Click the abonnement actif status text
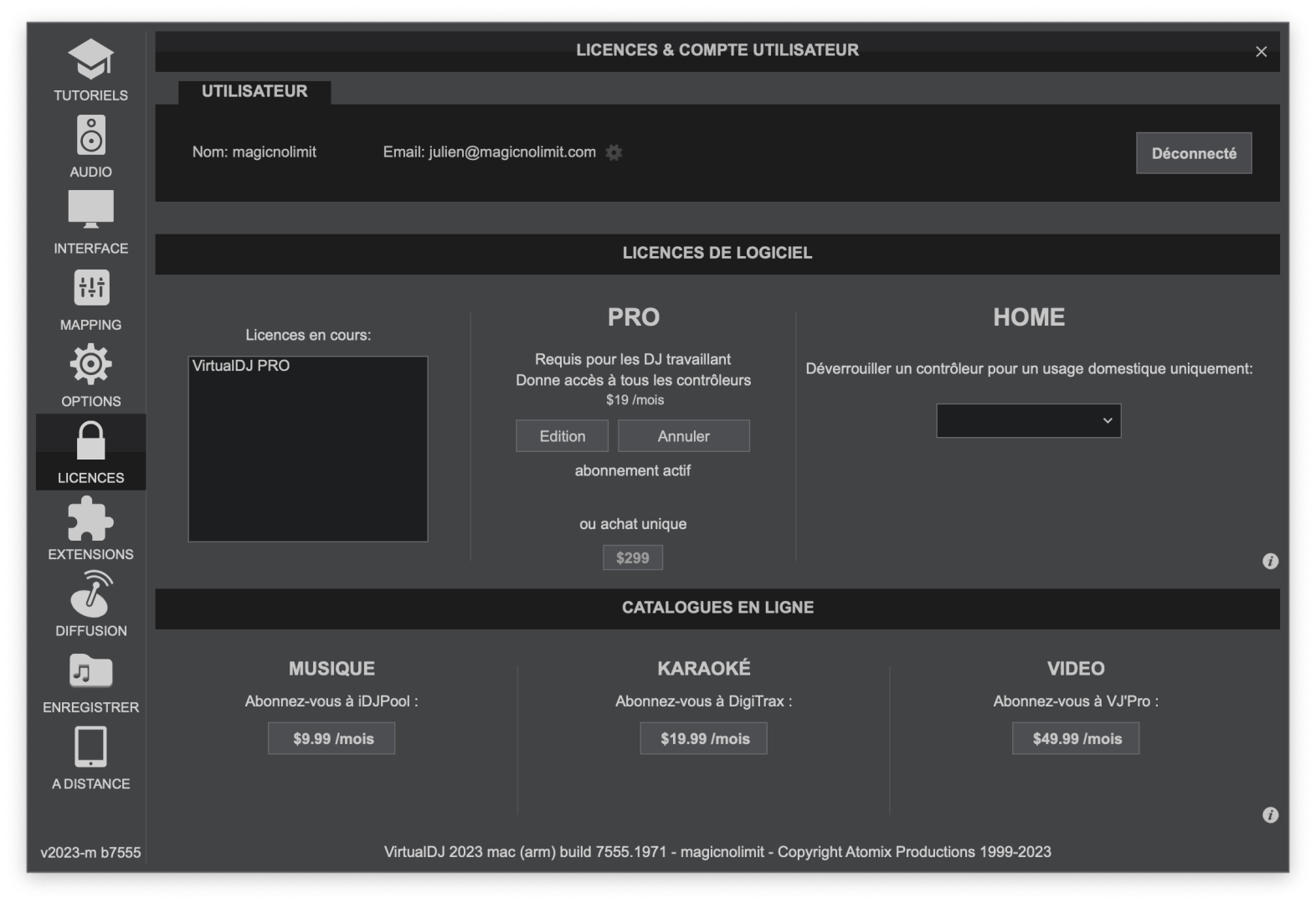 click(x=633, y=470)
